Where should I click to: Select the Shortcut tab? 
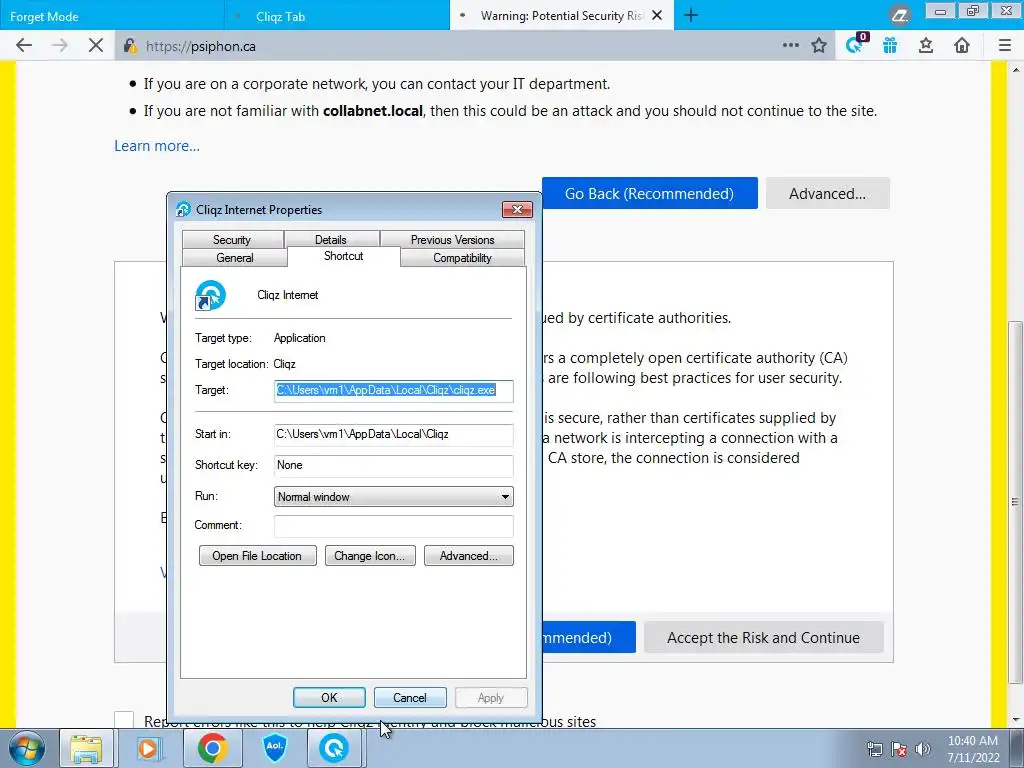(x=344, y=256)
